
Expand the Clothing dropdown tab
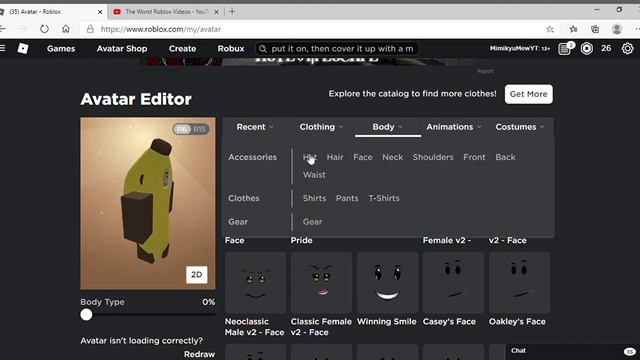(321, 127)
